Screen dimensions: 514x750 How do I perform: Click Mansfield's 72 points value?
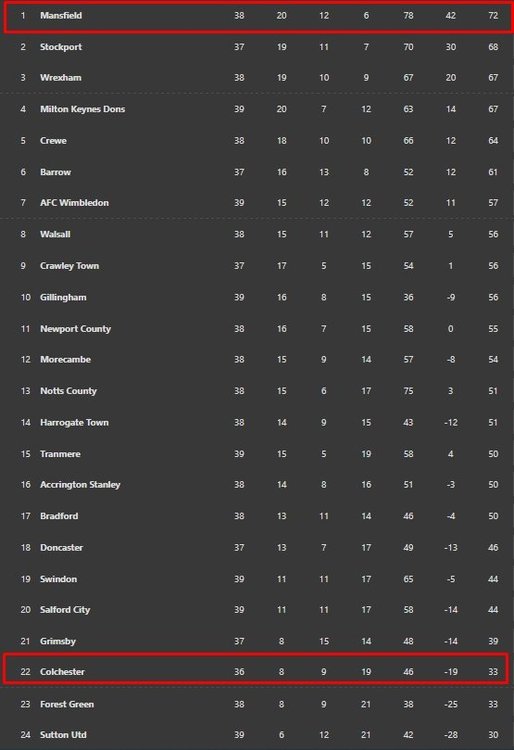493,16
